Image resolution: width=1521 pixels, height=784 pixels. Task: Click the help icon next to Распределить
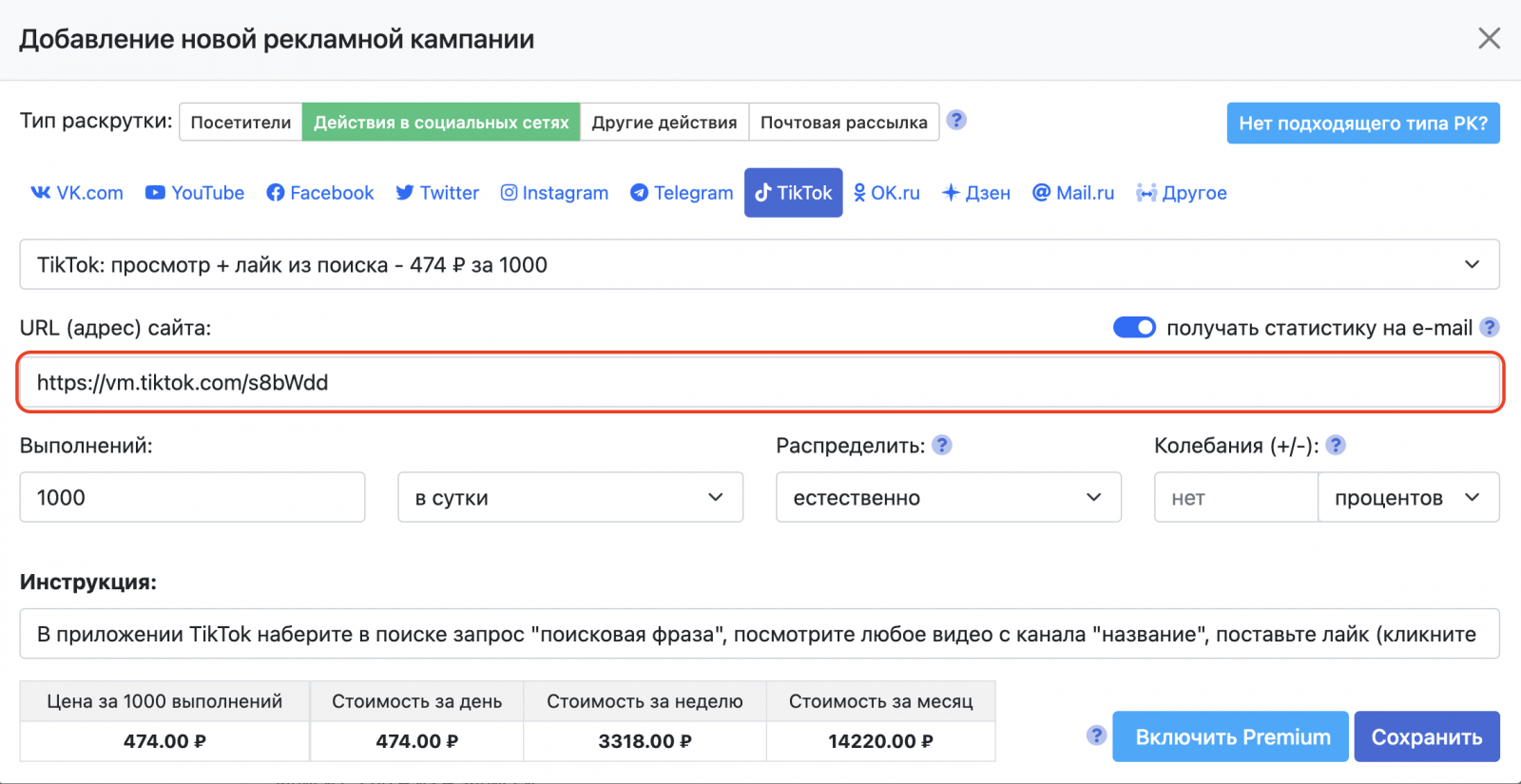[x=942, y=446]
